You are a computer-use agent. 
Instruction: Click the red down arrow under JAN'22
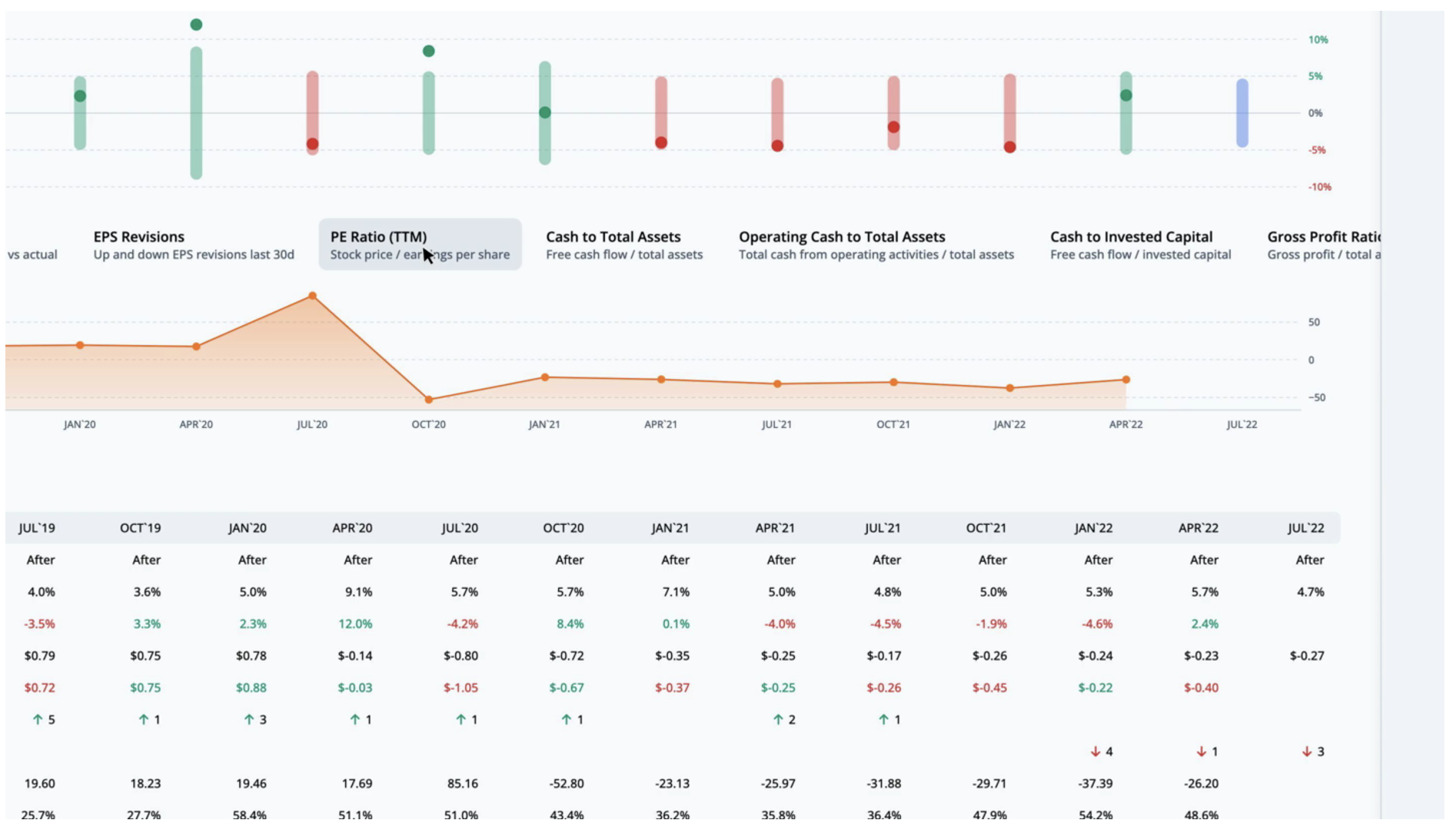click(1095, 752)
